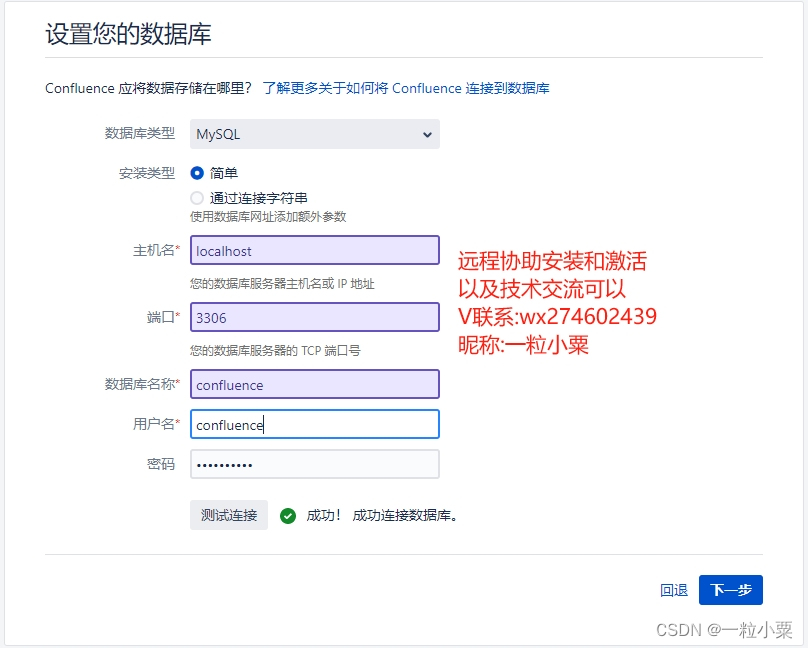Open the 了解更多关于如何将 Confluence 连接到数据库 link
The image size is (808, 648).
point(406,89)
